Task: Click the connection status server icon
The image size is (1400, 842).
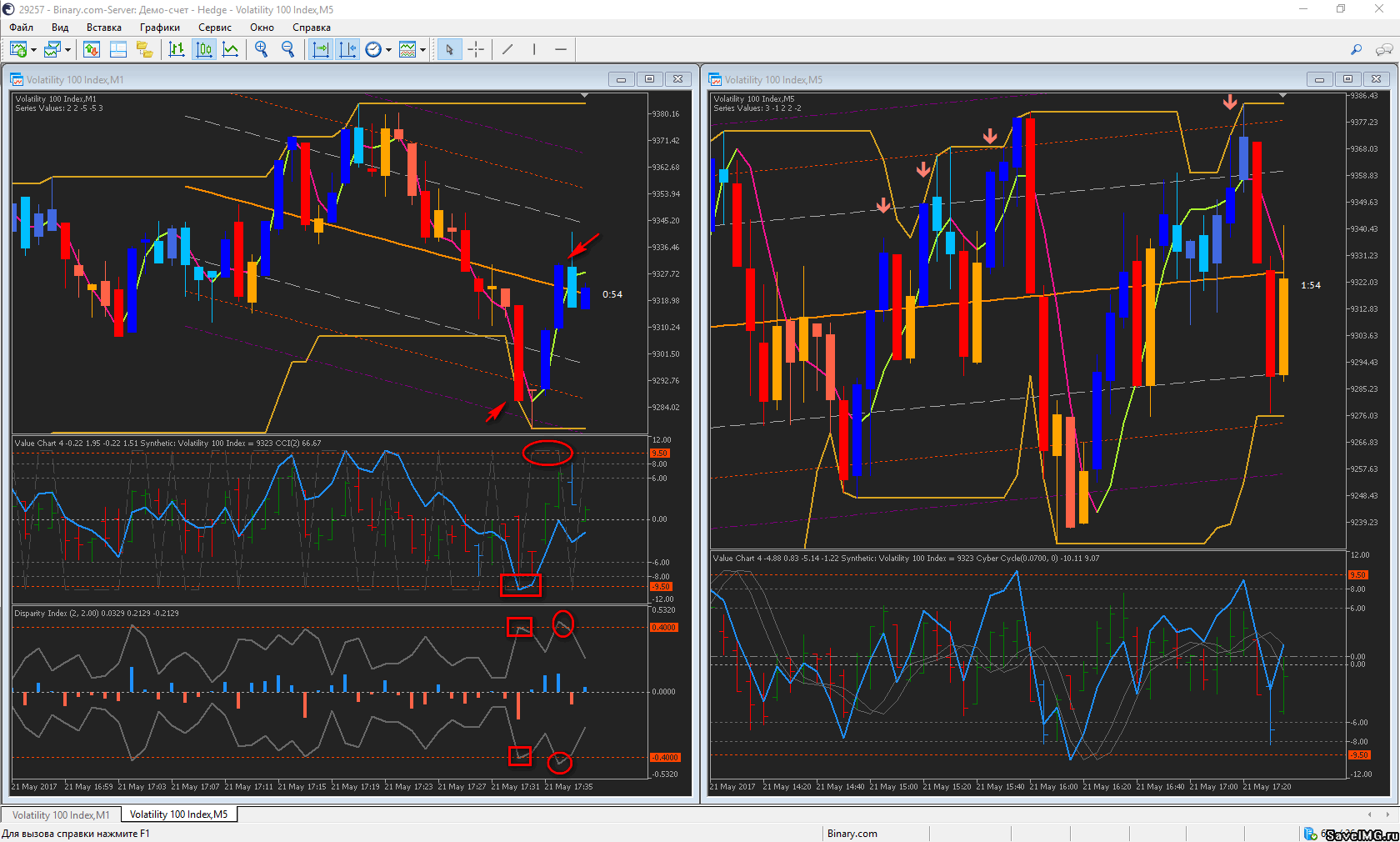Action: [1311, 834]
